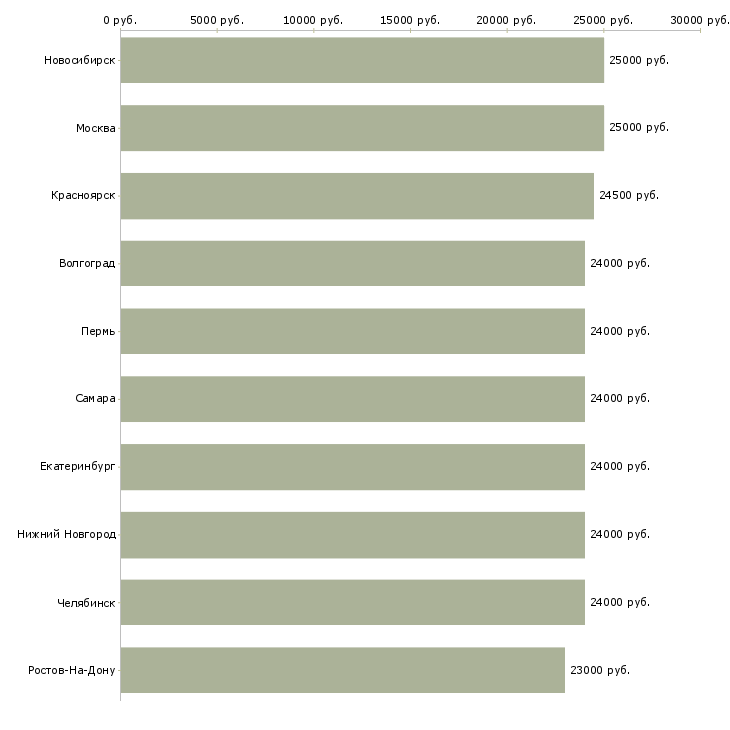Click the Челябинск bar
Screen dimensions: 730x730
coord(352,602)
